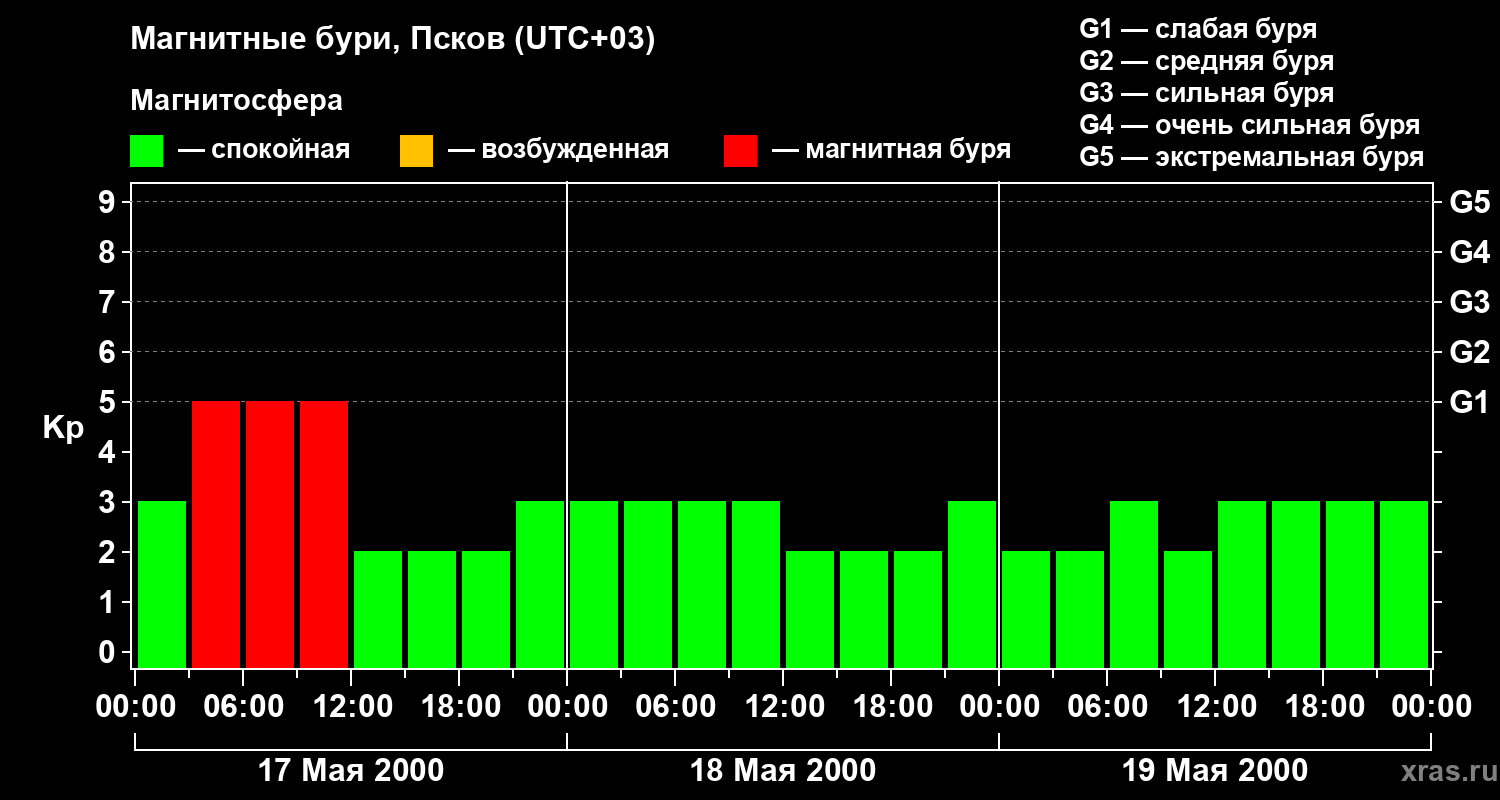This screenshot has height=800, width=1500.
Task: Select the 'G1 — слабая буря' legend line
Action: [x=1198, y=29]
